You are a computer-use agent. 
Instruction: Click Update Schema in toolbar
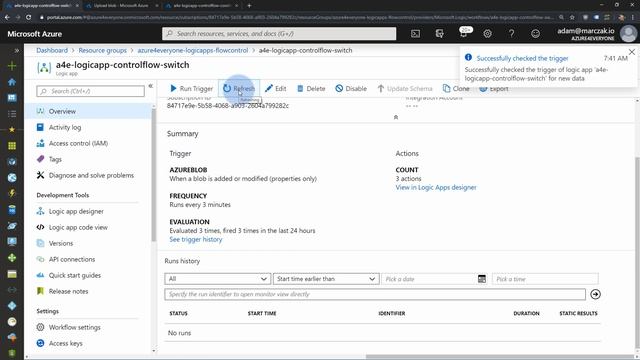pos(405,89)
